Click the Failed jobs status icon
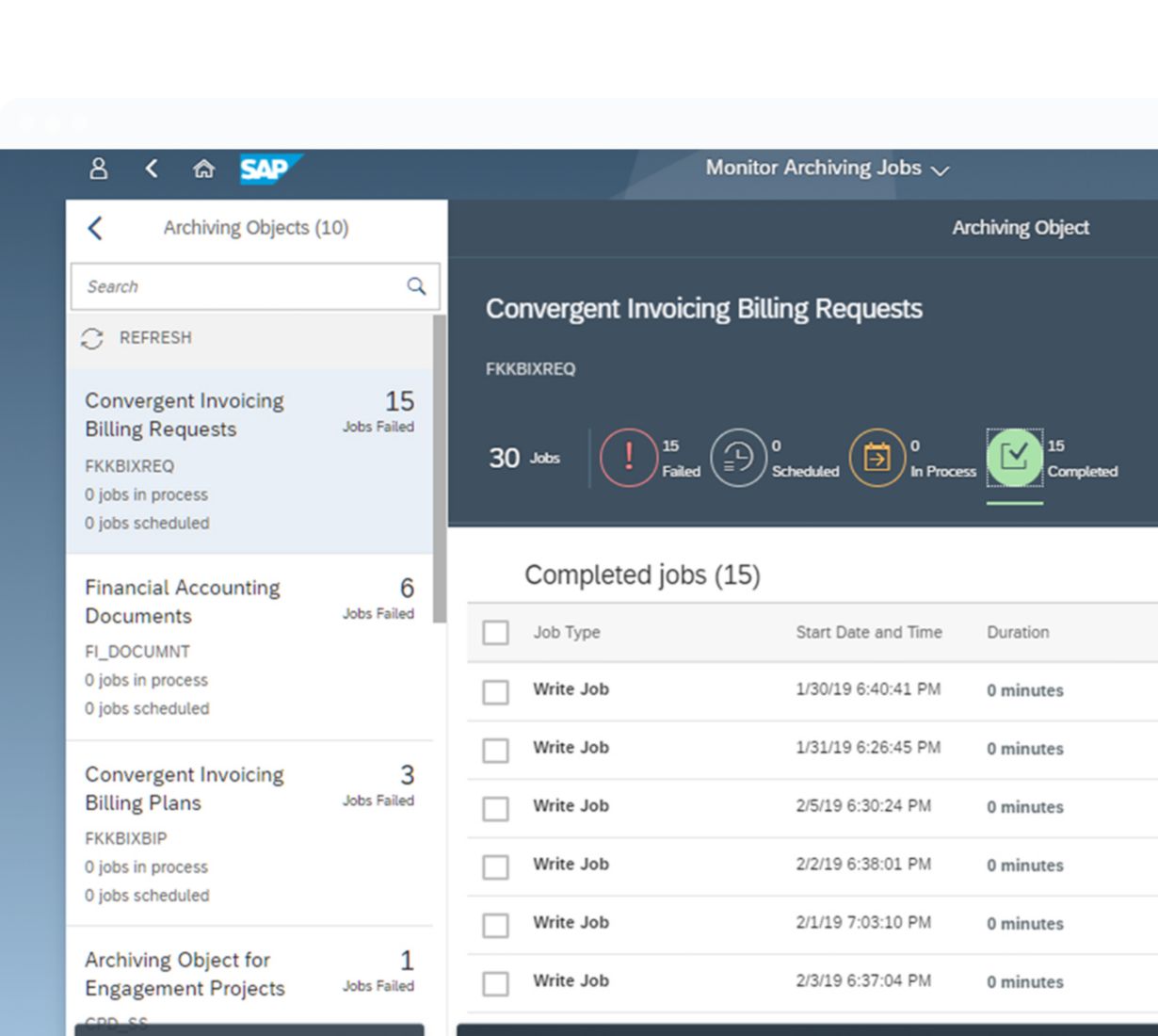 point(628,458)
